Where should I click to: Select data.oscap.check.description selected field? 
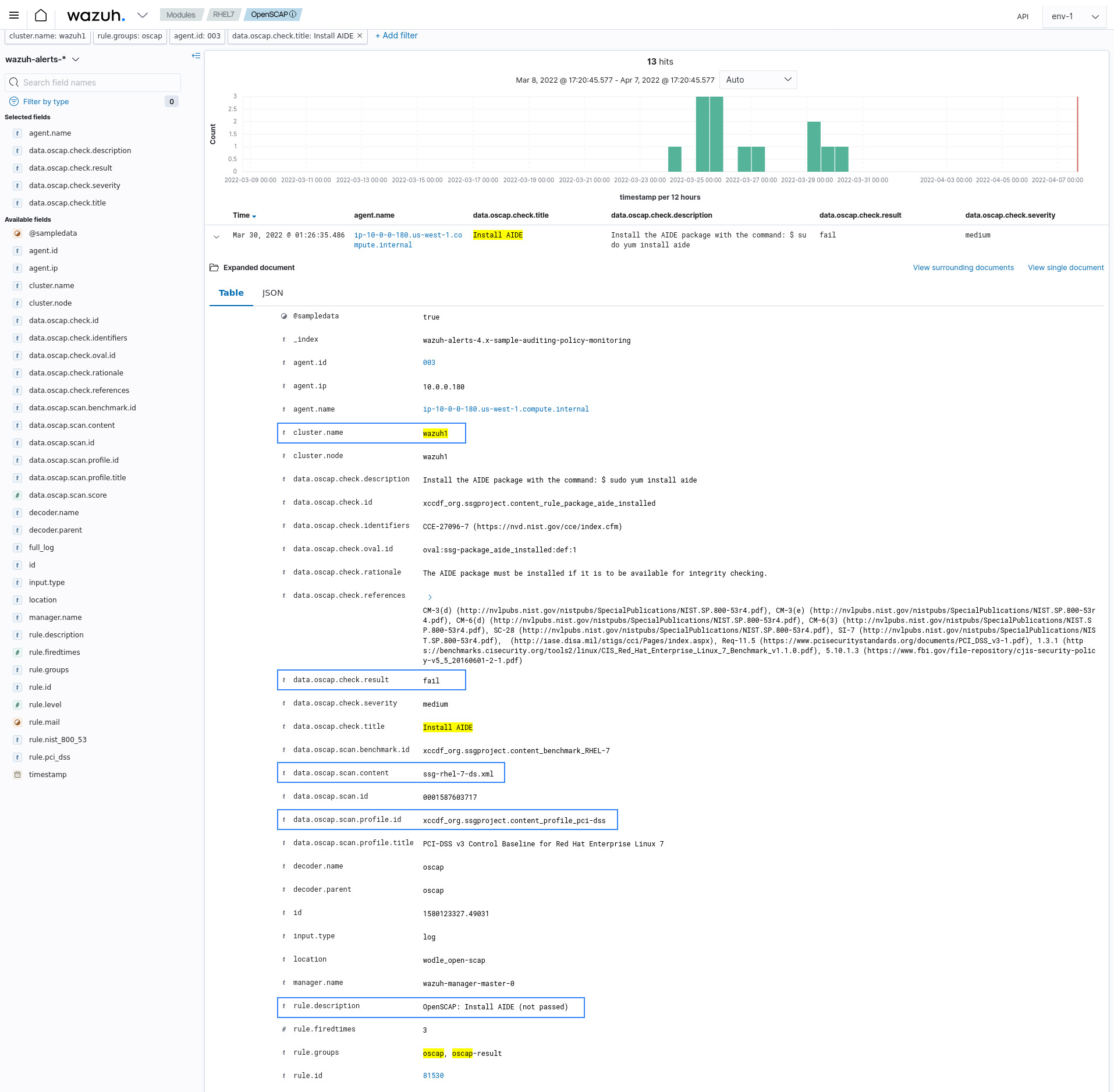[x=80, y=151]
